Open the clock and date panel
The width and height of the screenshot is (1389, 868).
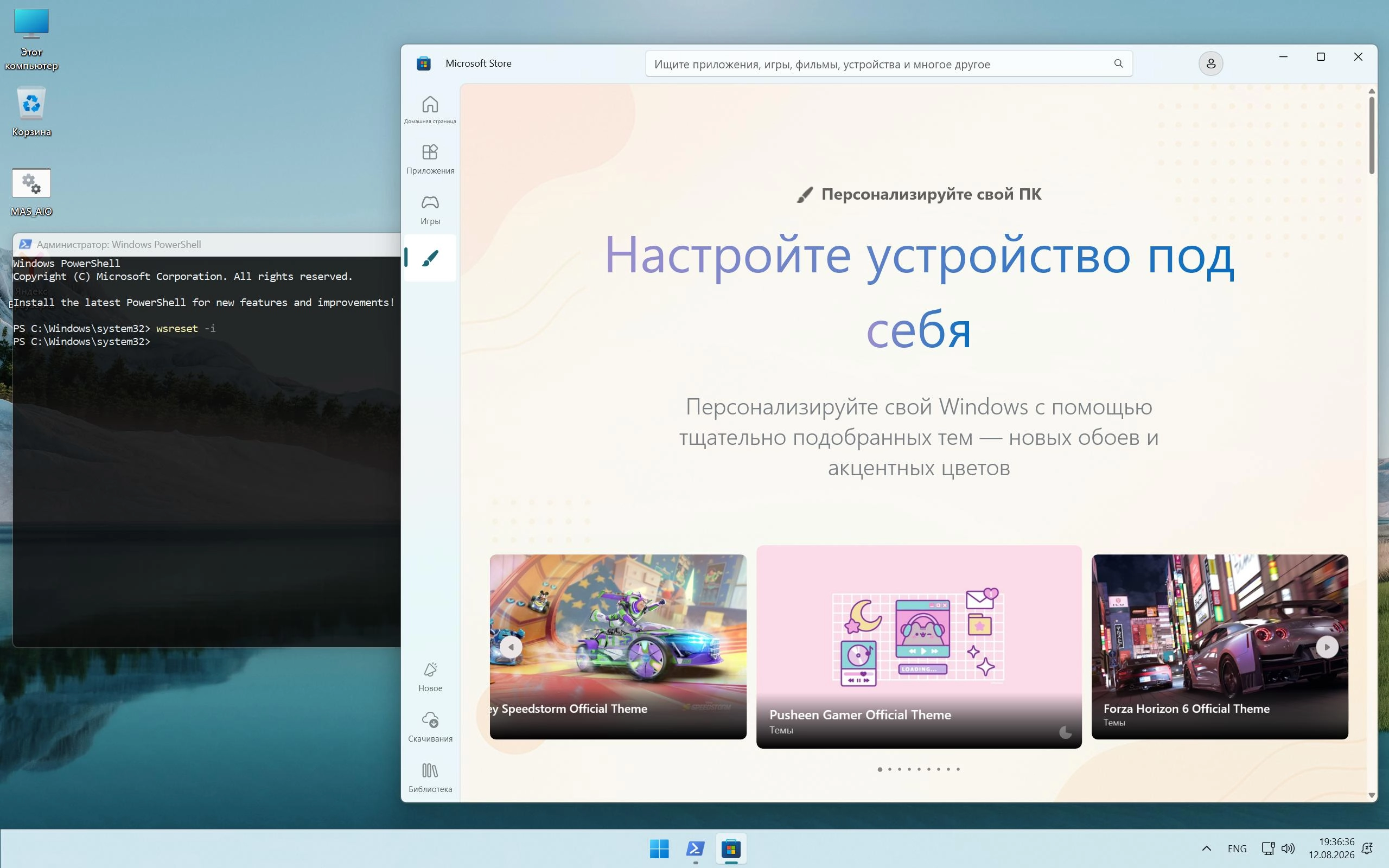click(1331, 848)
